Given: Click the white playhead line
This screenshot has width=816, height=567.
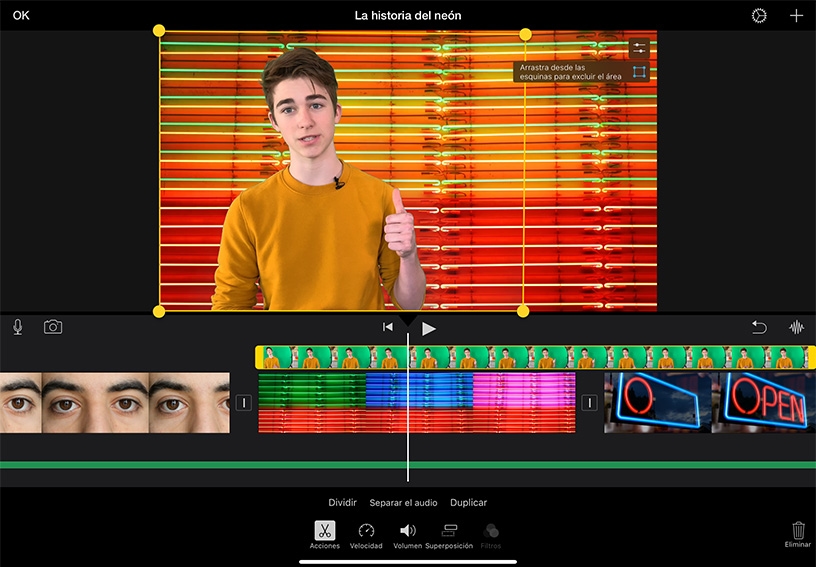Looking at the screenshot, I should (407, 406).
